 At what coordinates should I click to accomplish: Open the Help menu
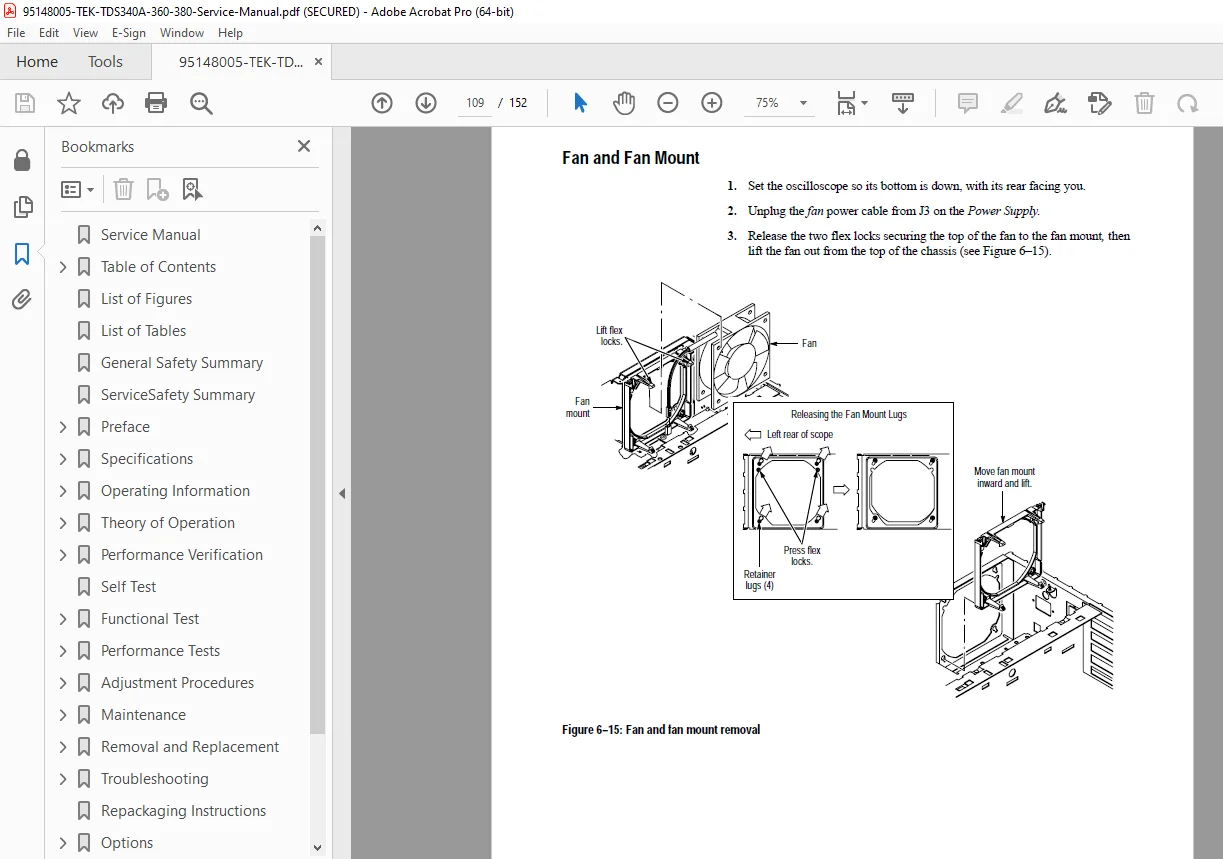click(x=231, y=33)
